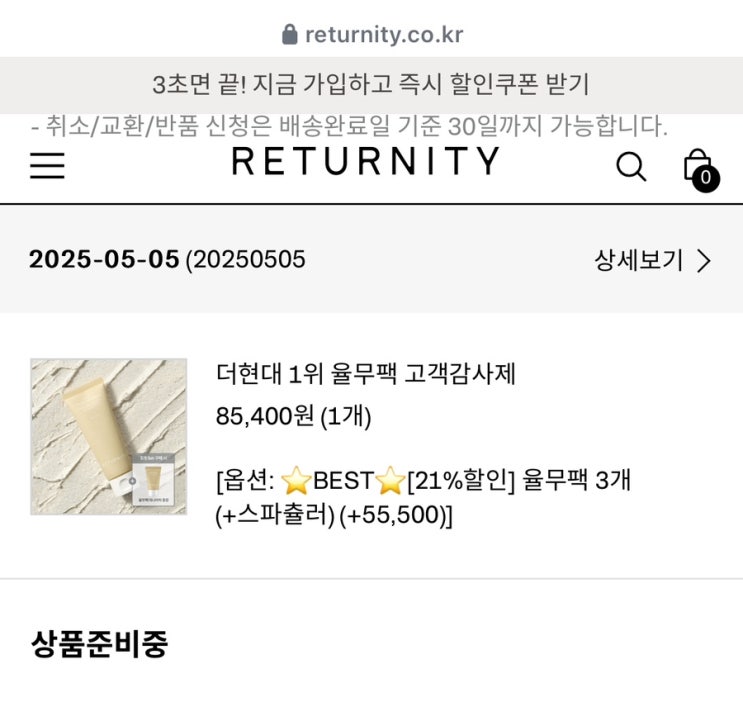Select the order number starting 20250505

(246, 260)
